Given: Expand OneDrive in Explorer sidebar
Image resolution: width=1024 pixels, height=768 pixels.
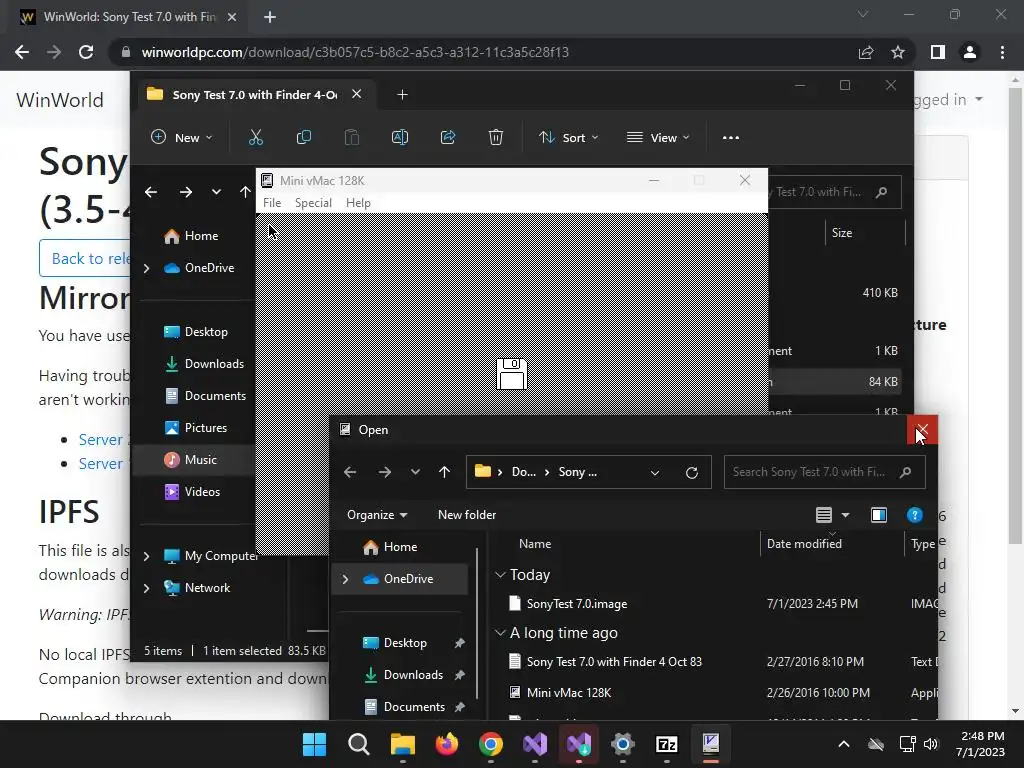Looking at the screenshot, I should click(x=146, y=268).
